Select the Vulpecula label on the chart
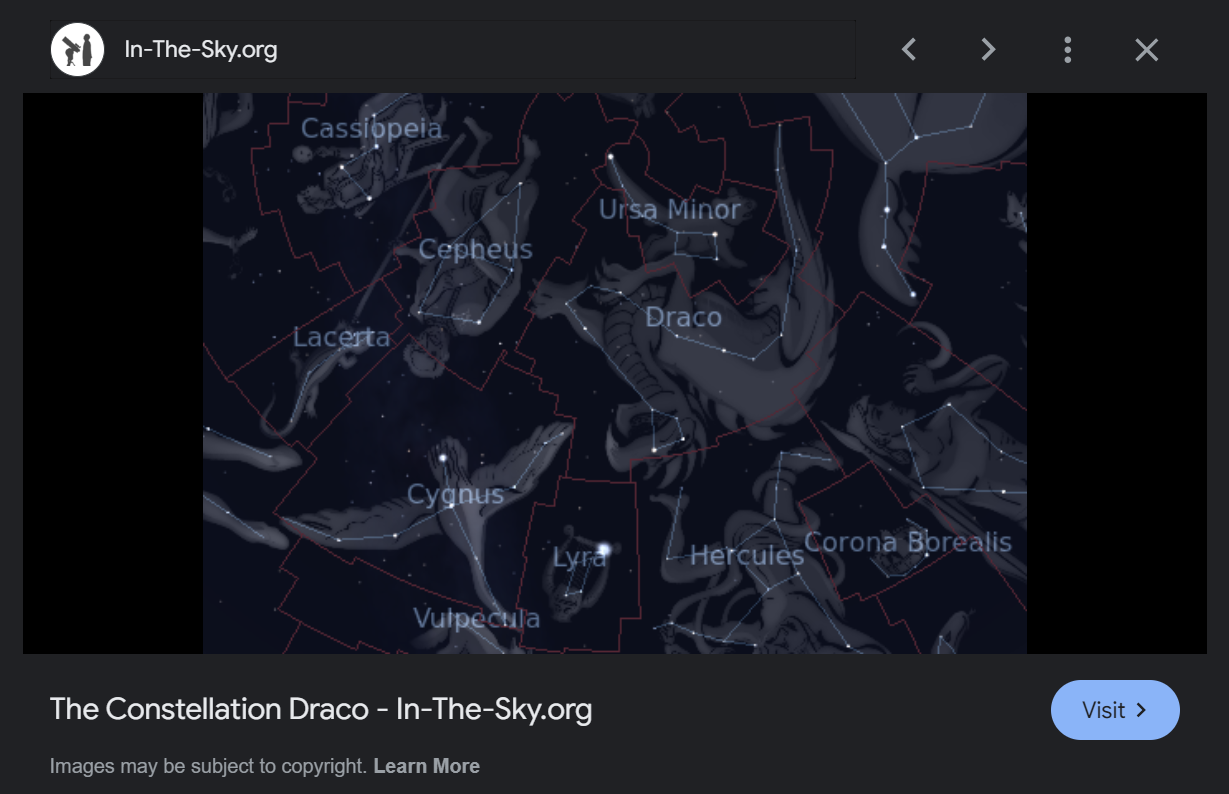 (477, 618)
